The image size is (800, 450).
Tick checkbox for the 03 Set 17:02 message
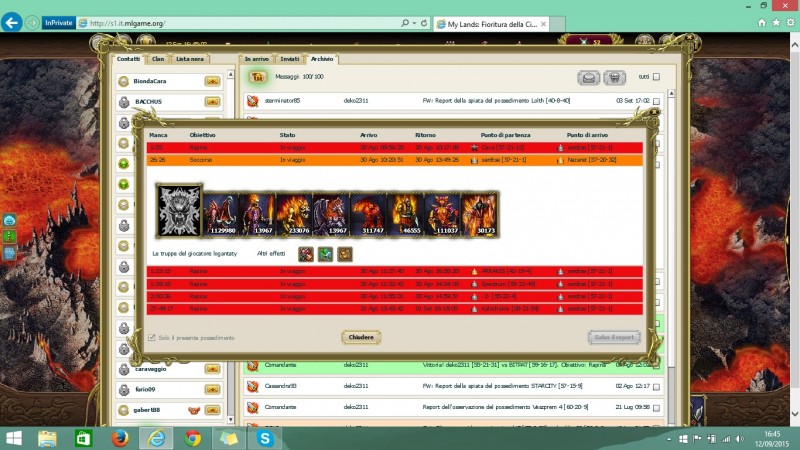pos(656,101)
